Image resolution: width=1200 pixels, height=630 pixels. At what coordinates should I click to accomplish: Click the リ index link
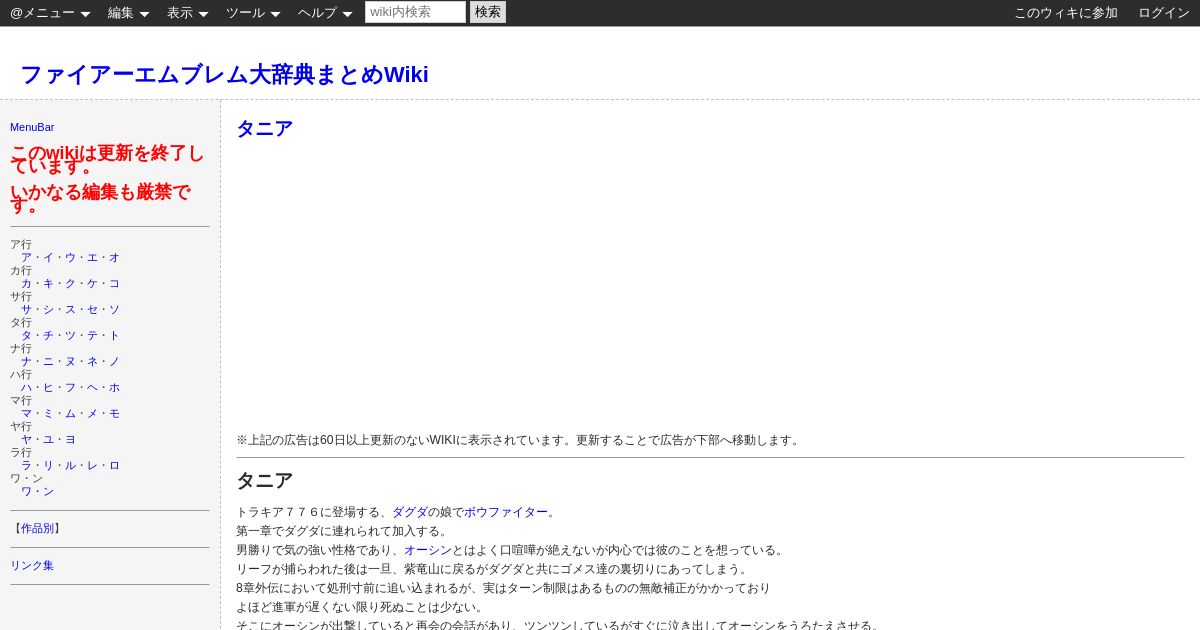point(48,466)
